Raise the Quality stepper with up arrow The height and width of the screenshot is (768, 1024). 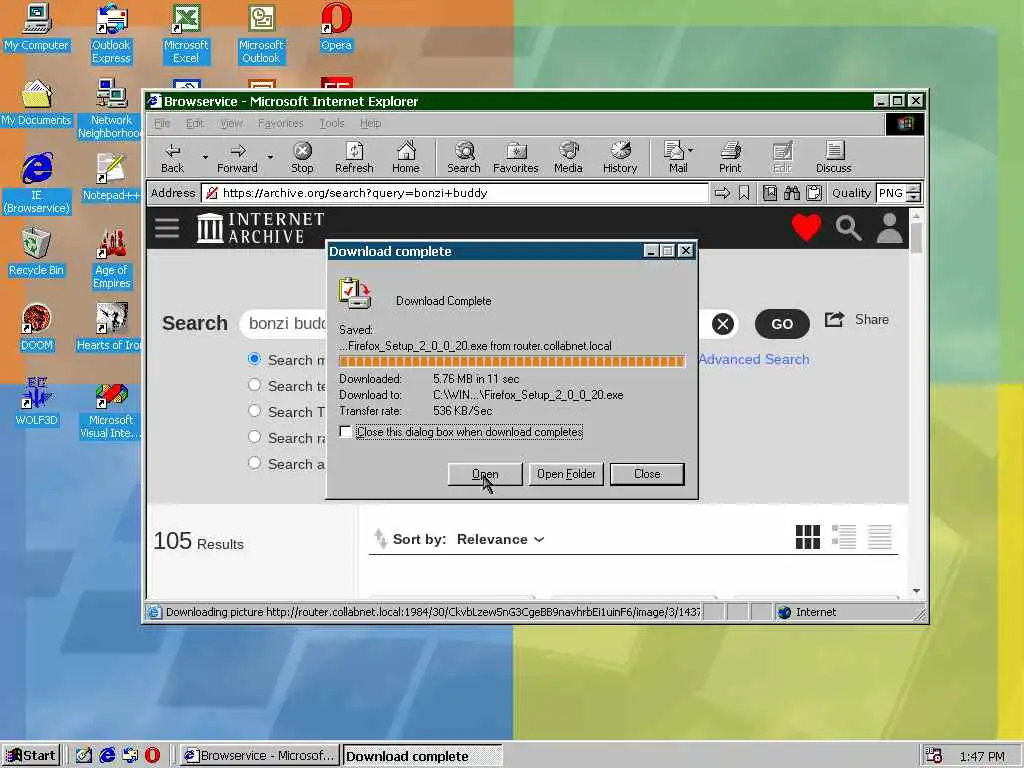914,189
